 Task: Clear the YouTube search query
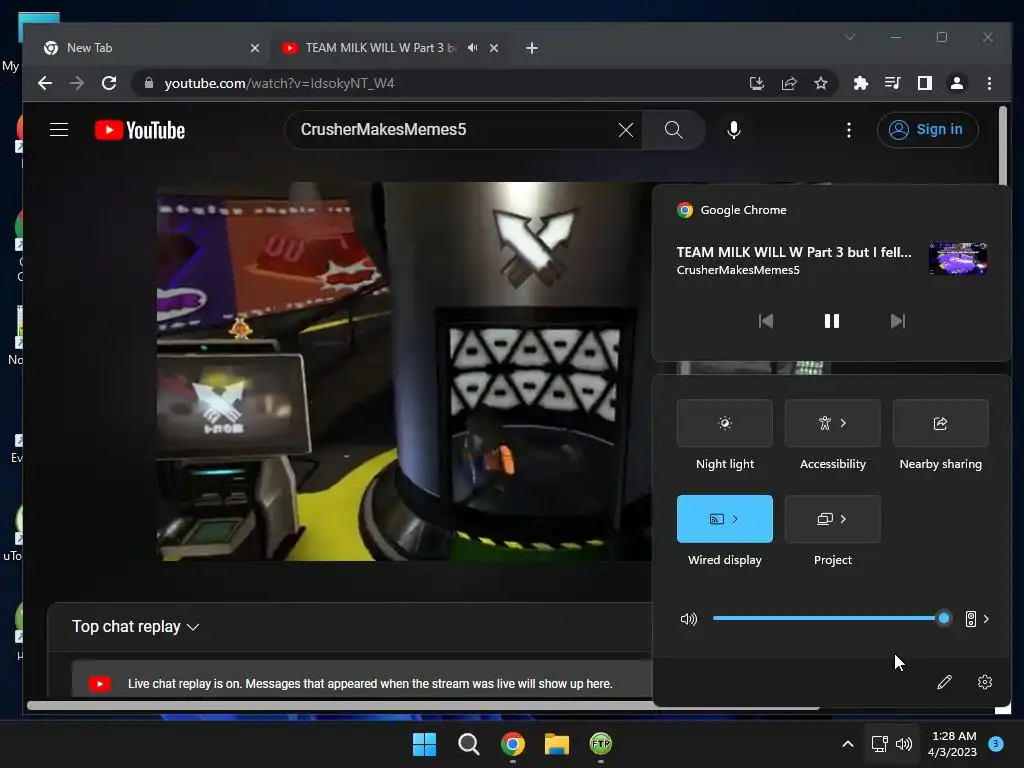(x=626, y=130)
